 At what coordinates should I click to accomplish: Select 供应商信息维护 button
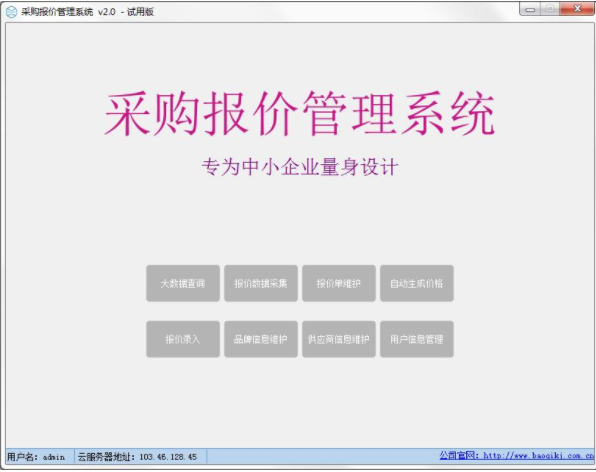pos(339,339)
